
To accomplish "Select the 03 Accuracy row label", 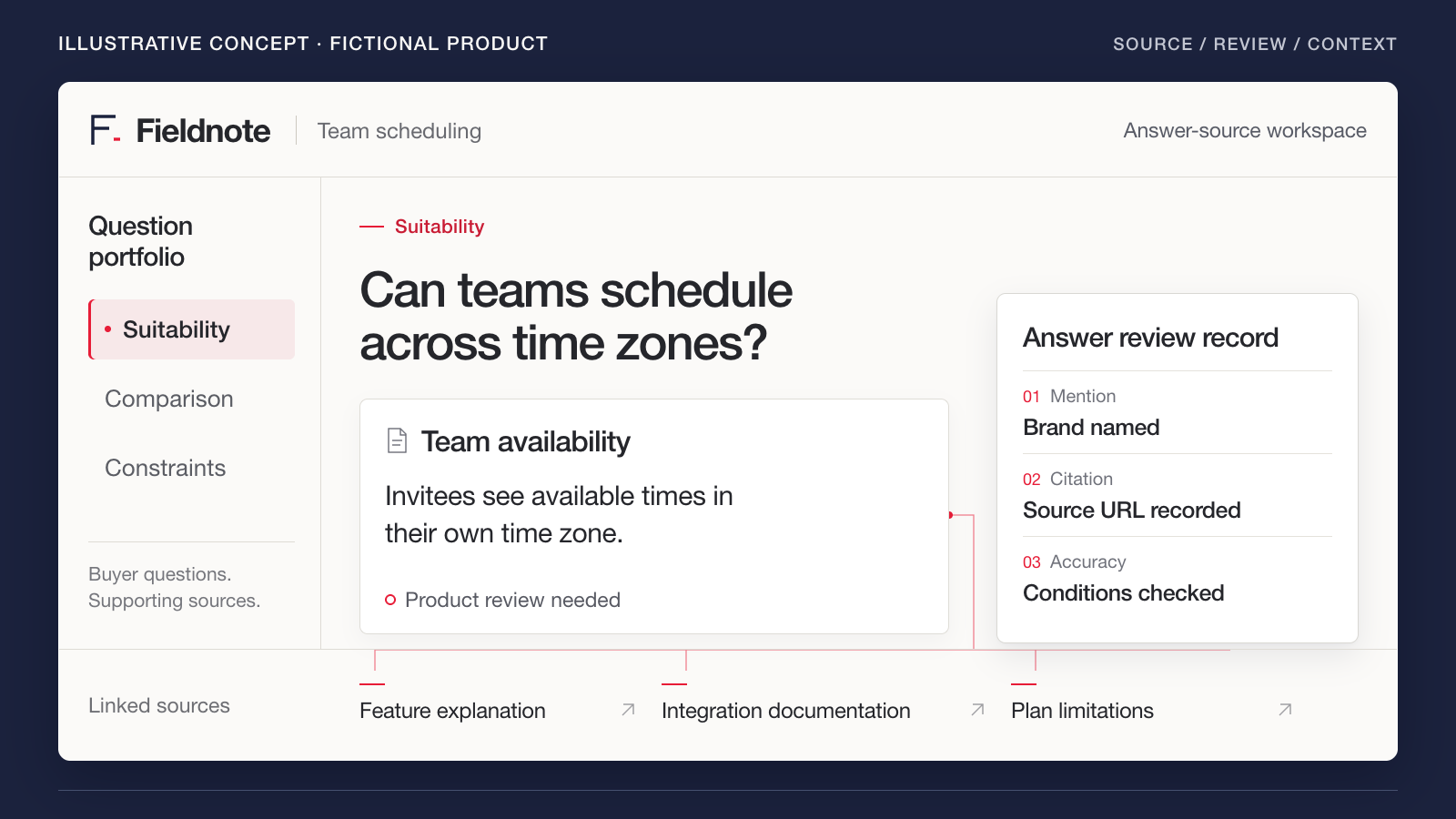I will [x=1075, y=561].
